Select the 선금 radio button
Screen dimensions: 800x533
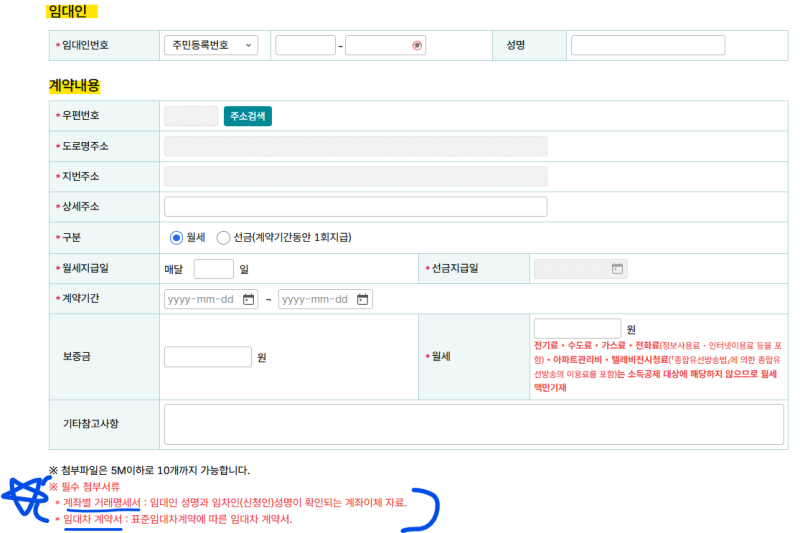pos(223,238)
